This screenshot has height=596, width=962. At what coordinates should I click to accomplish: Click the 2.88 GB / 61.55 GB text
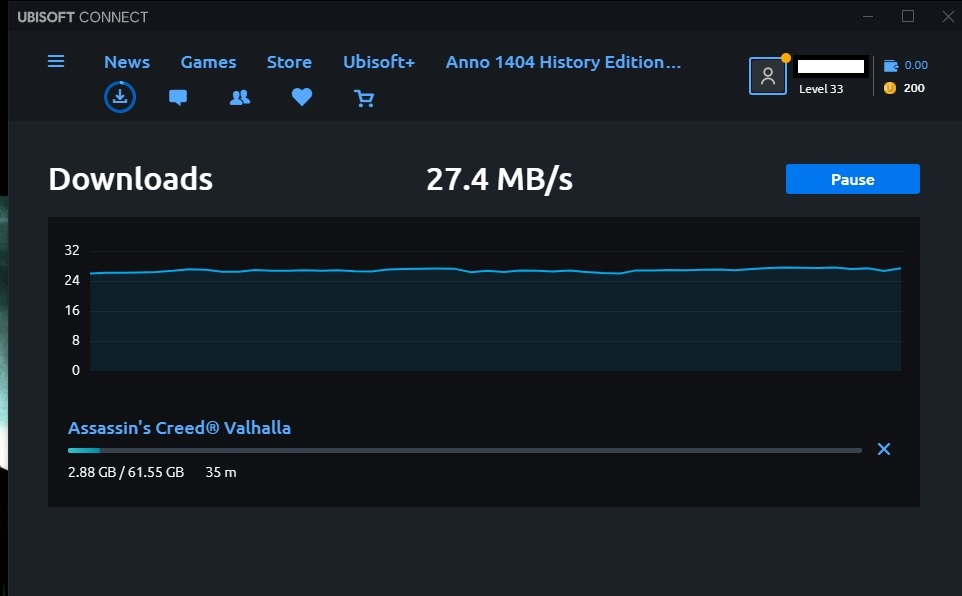pyautogui.click(x=126, y=473)
